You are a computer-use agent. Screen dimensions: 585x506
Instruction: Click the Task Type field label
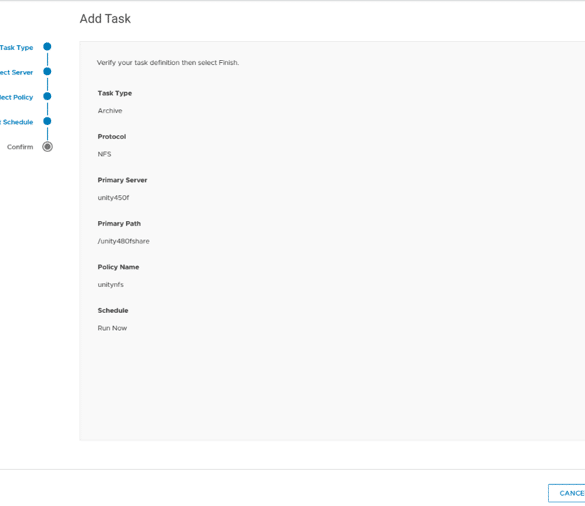point(115,93)
